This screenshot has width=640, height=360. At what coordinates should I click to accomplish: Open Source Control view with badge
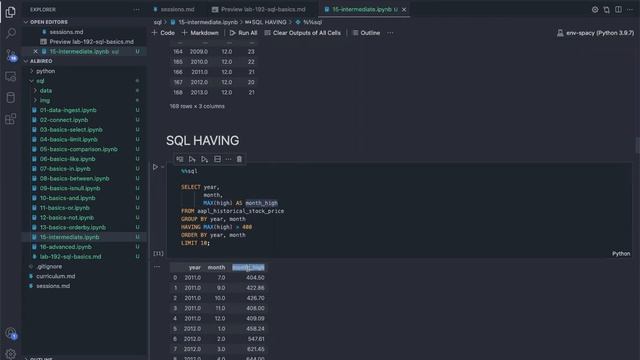11,55
